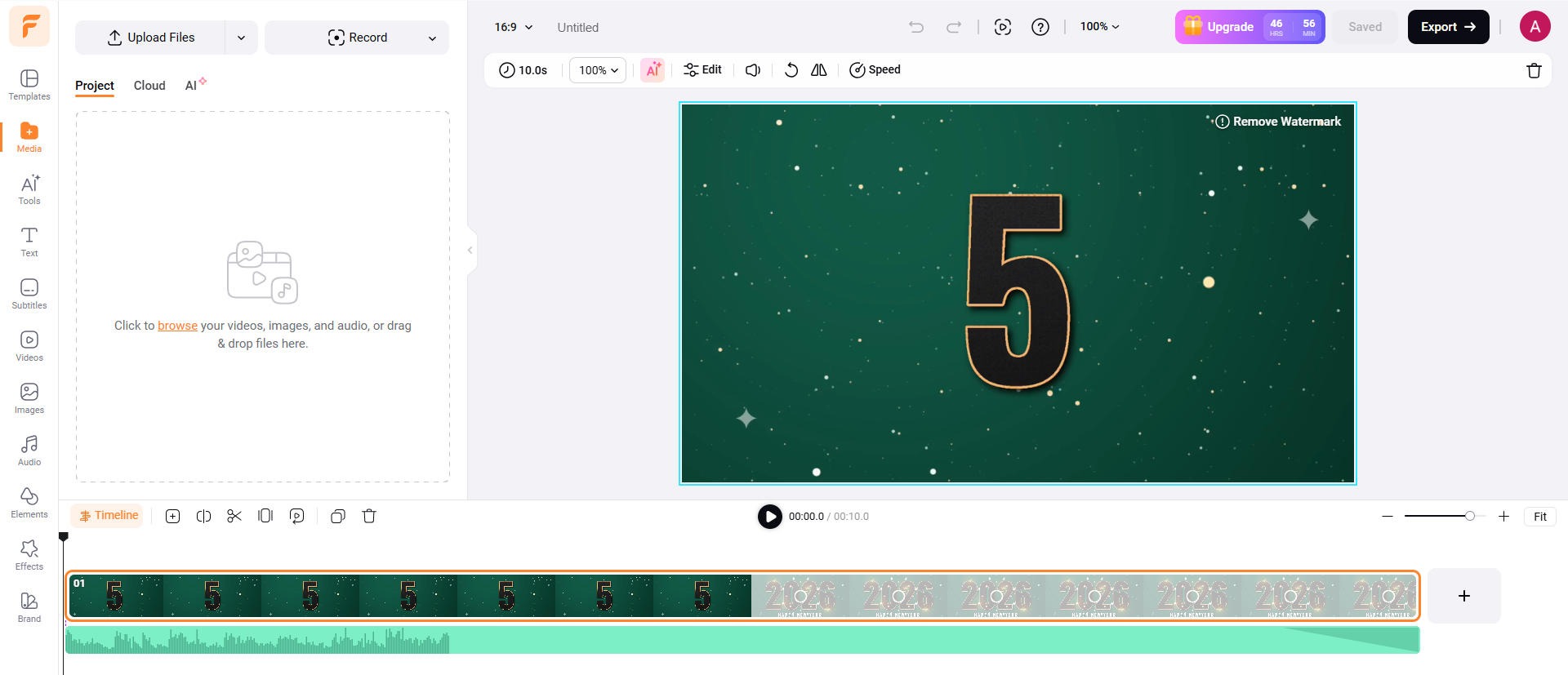The width and height of the screenshot is (1568, 675).
Task: Open the Audio sidebar panel
Action: [29, 451]
